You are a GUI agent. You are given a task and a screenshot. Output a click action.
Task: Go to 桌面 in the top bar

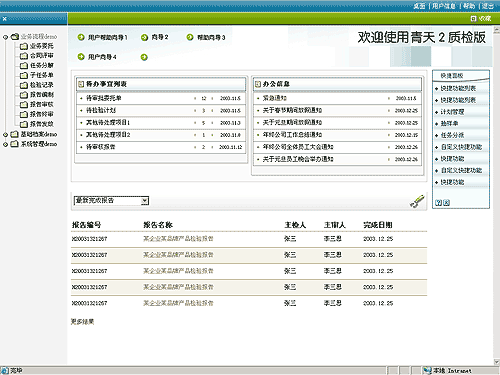419,6
